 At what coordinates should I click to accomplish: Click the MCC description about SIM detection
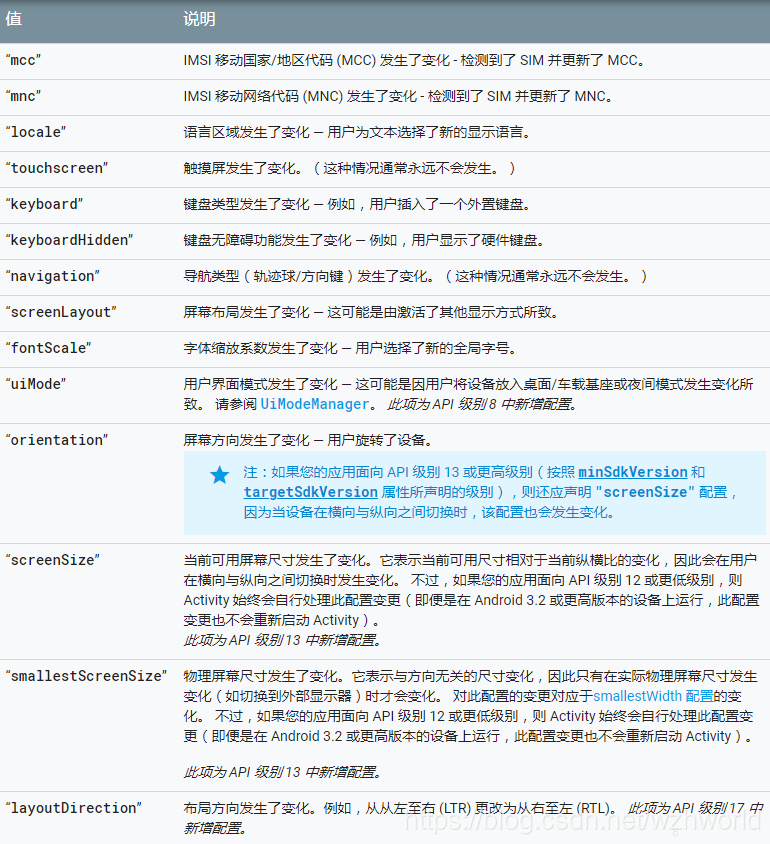pos(414,60)
